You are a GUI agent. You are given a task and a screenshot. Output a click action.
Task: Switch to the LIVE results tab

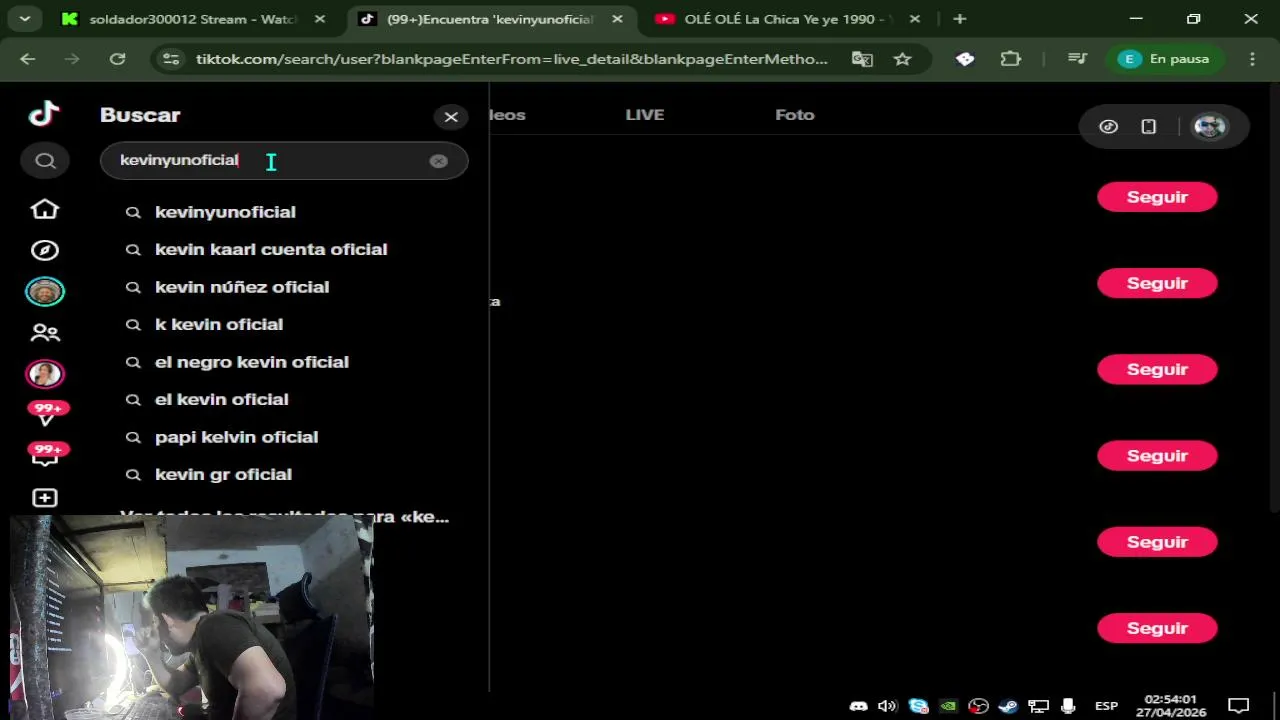pyautogui.click(x=645, y=115)
